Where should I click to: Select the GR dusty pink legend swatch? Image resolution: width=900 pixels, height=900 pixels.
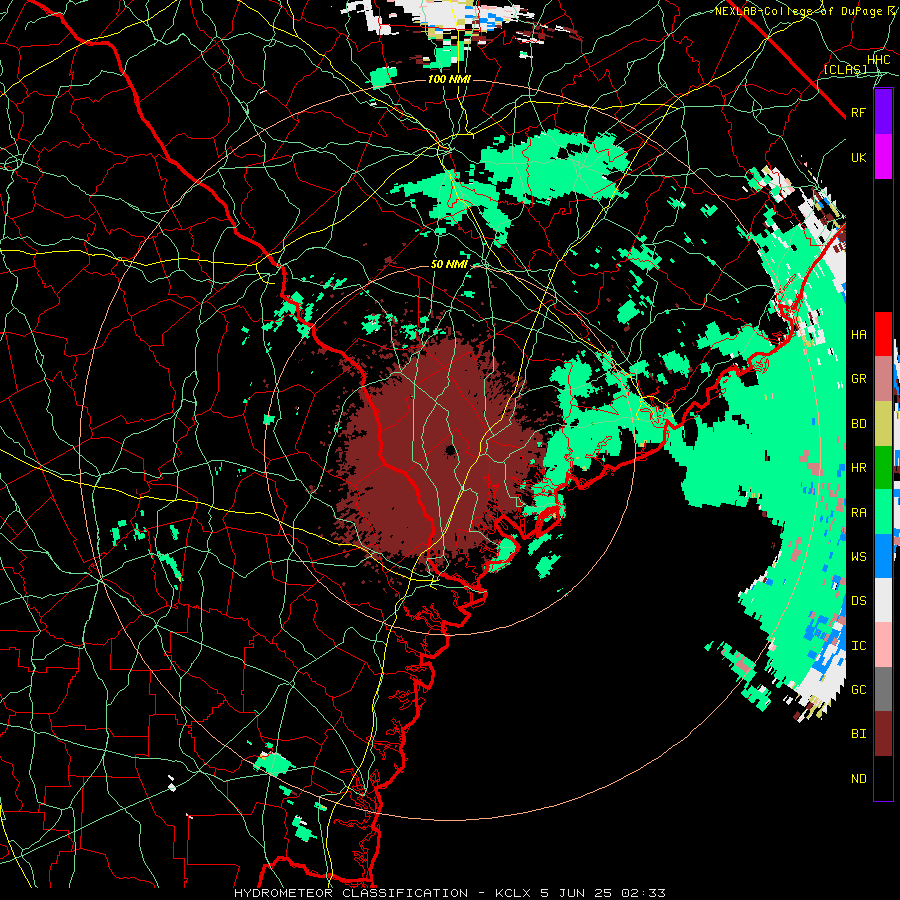(883, 379)
